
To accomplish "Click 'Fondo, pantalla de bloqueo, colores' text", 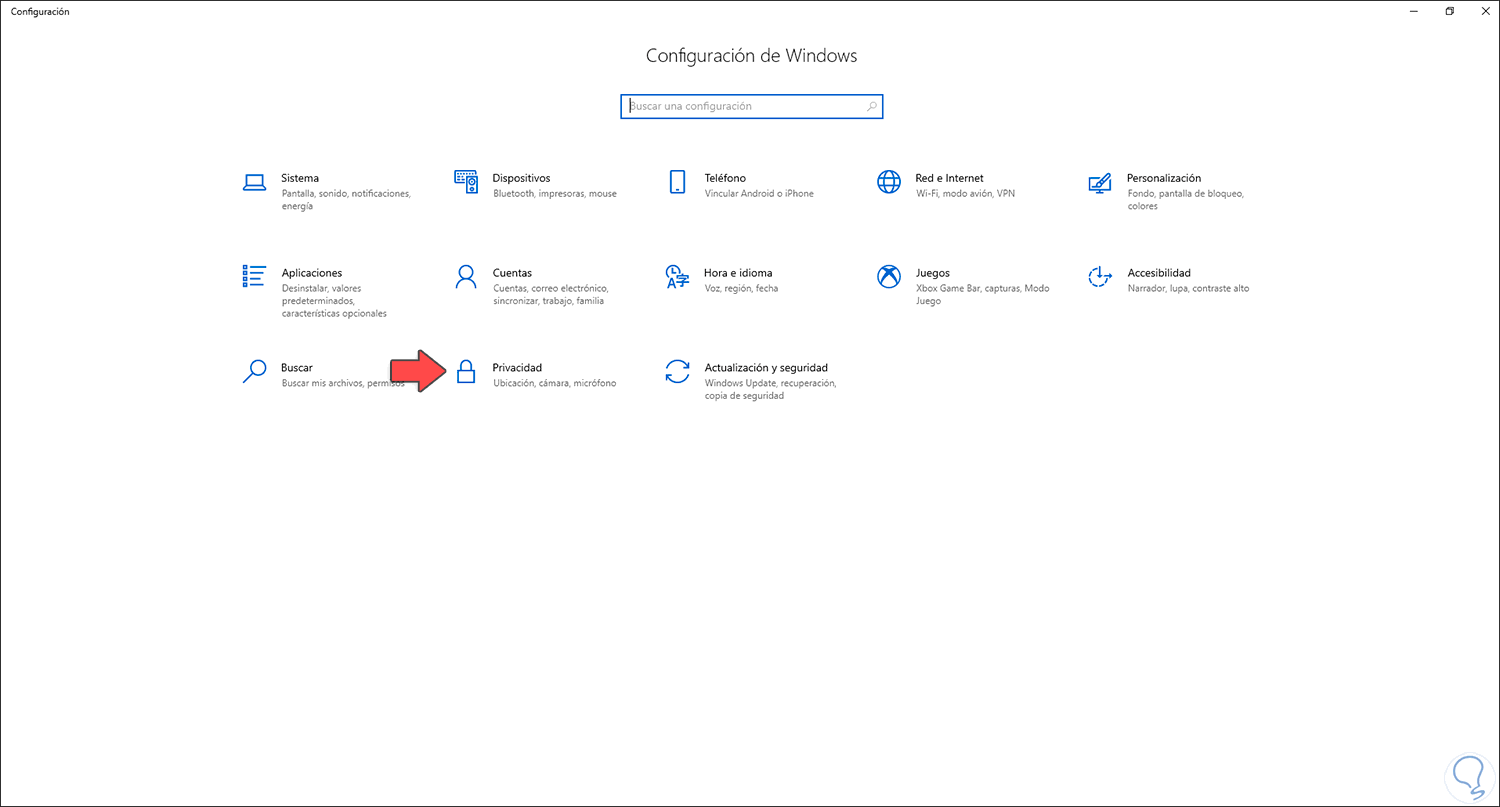I will pos(1185,200).
